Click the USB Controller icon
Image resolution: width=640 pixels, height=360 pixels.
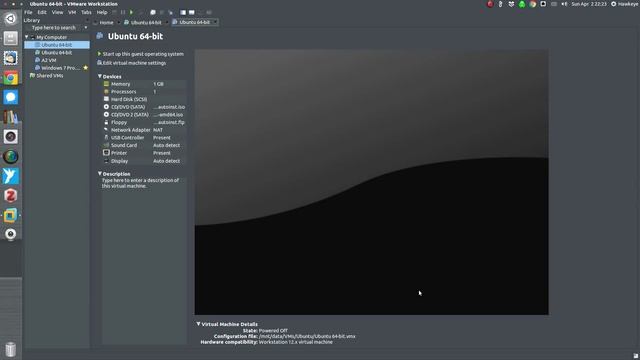click(x=106, y=138)
